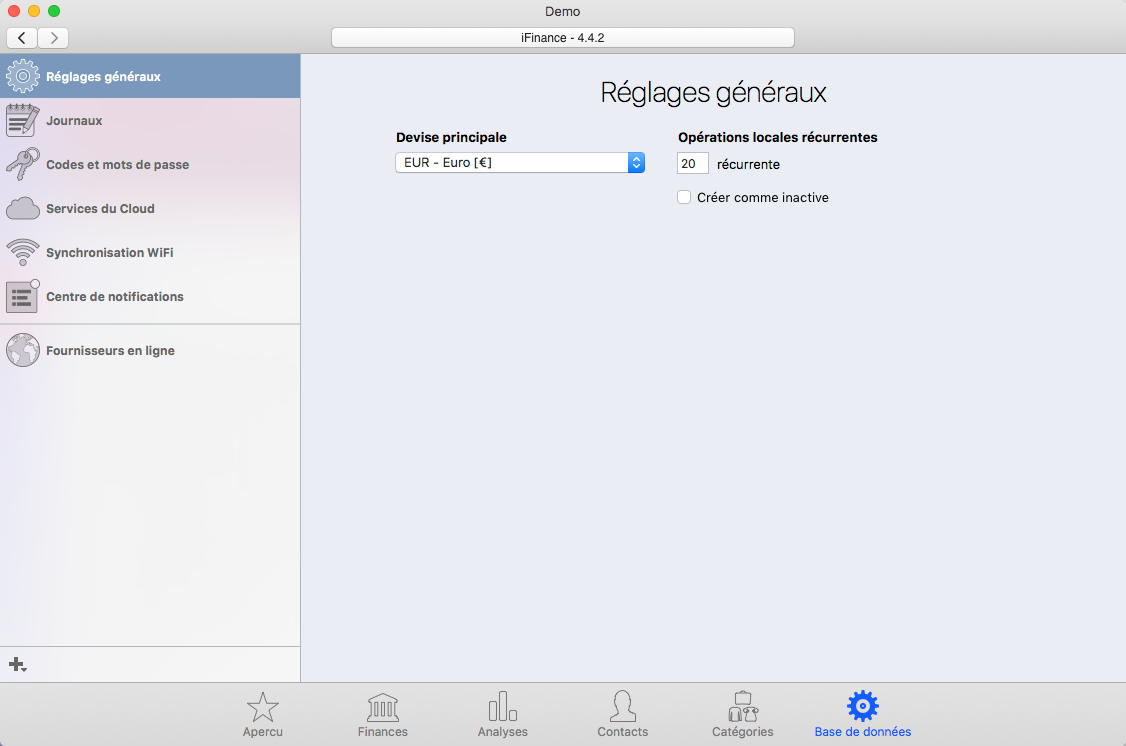The height and width of the screenshot is (746, 1126).
Task: Enable the Créer comme inactive checkbox
Action: [684, 198]
